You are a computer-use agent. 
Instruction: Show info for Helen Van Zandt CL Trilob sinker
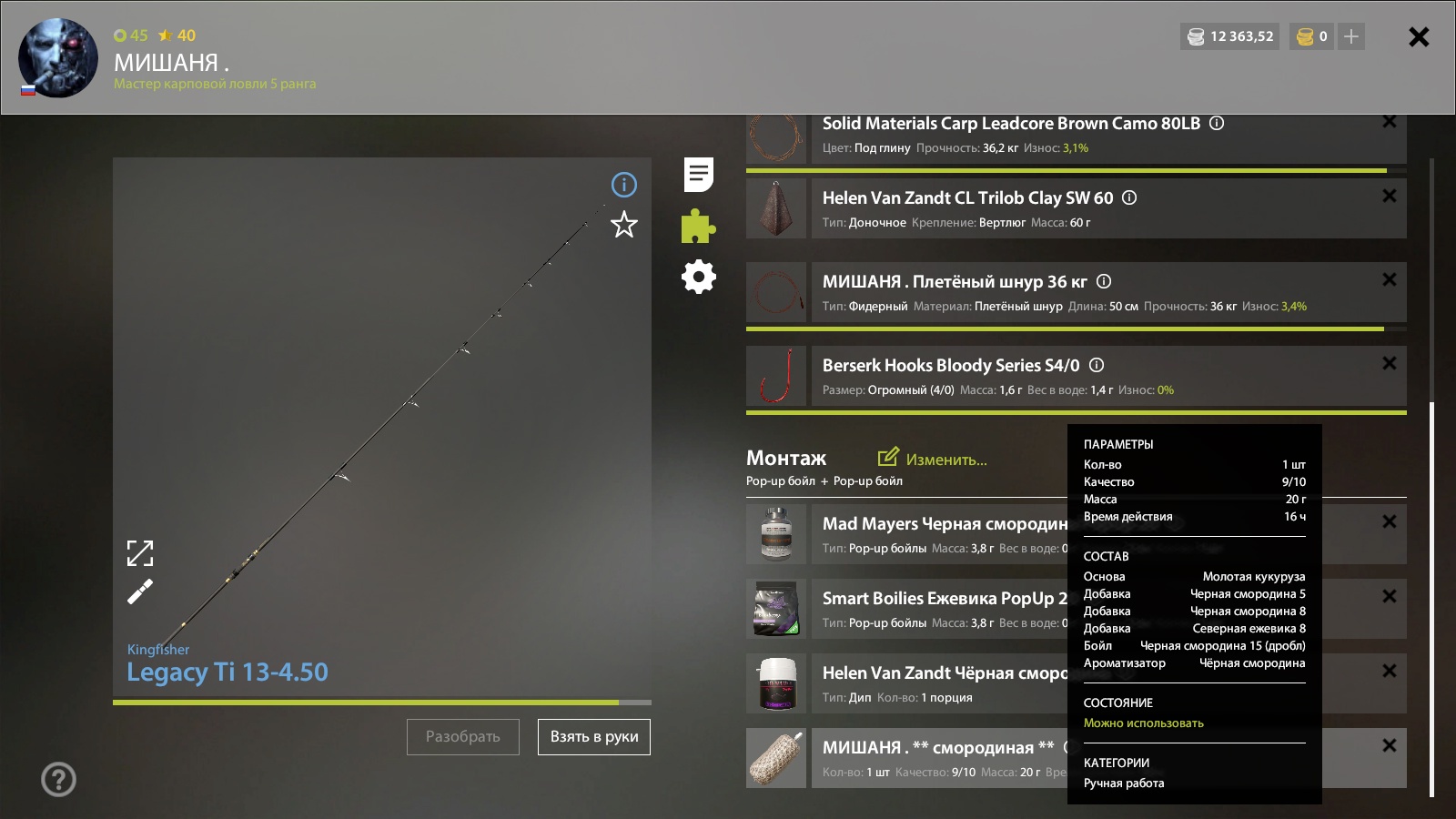click(x=1129, y=197)
